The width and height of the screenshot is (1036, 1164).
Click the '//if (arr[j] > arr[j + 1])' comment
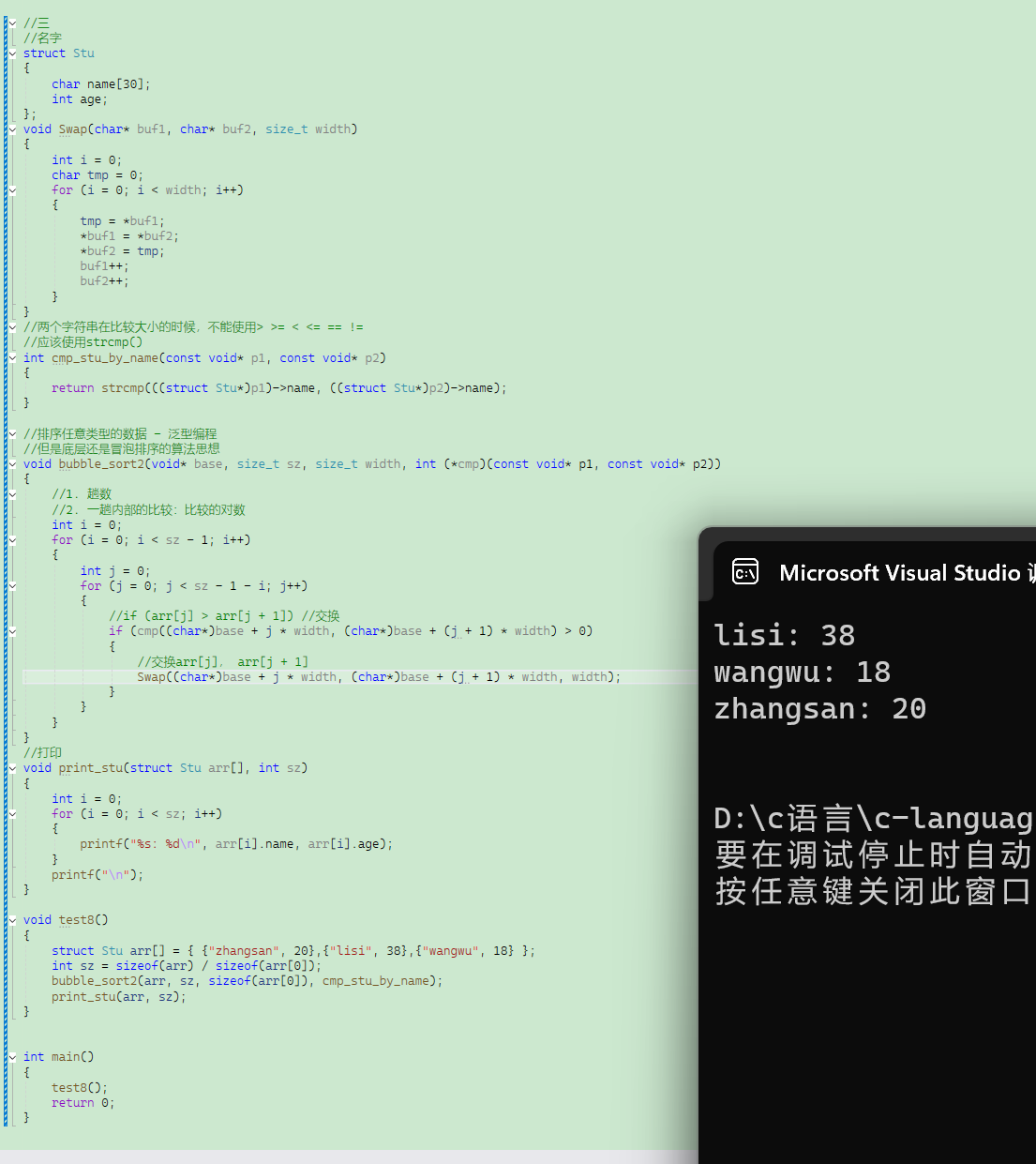coord(224,616)
